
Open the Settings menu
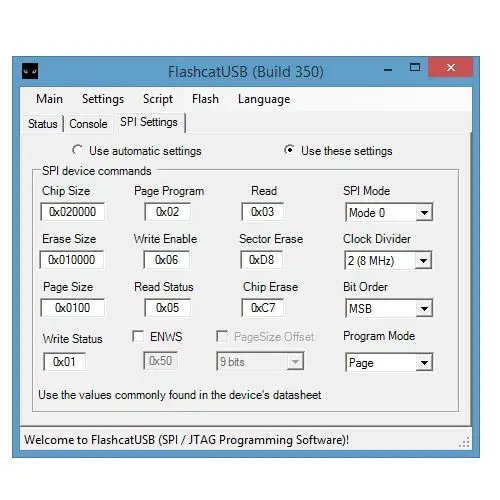tap(103, 99)
